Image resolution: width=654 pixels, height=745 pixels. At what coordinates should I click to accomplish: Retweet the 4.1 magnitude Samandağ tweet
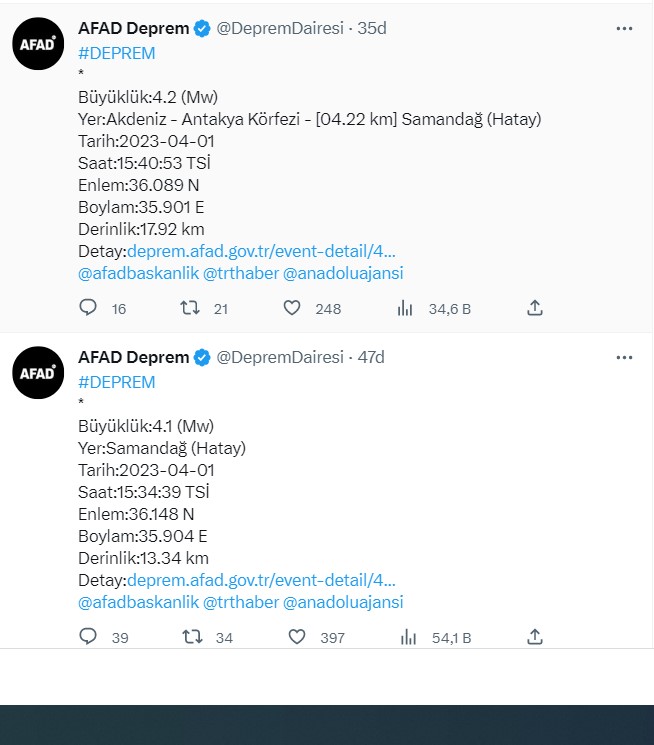[x=189, y=637]
